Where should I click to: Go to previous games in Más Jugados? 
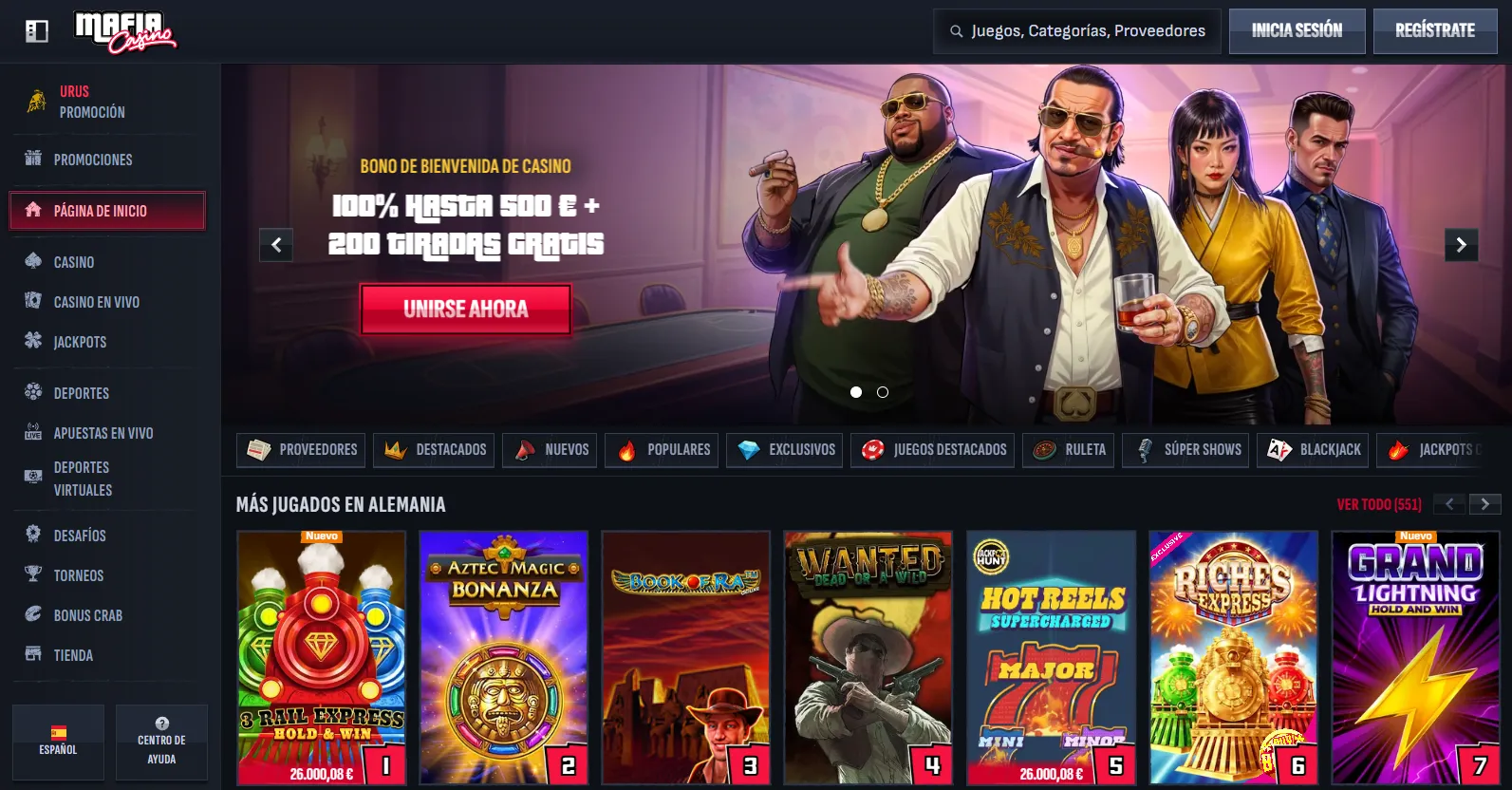(1449, 504)
